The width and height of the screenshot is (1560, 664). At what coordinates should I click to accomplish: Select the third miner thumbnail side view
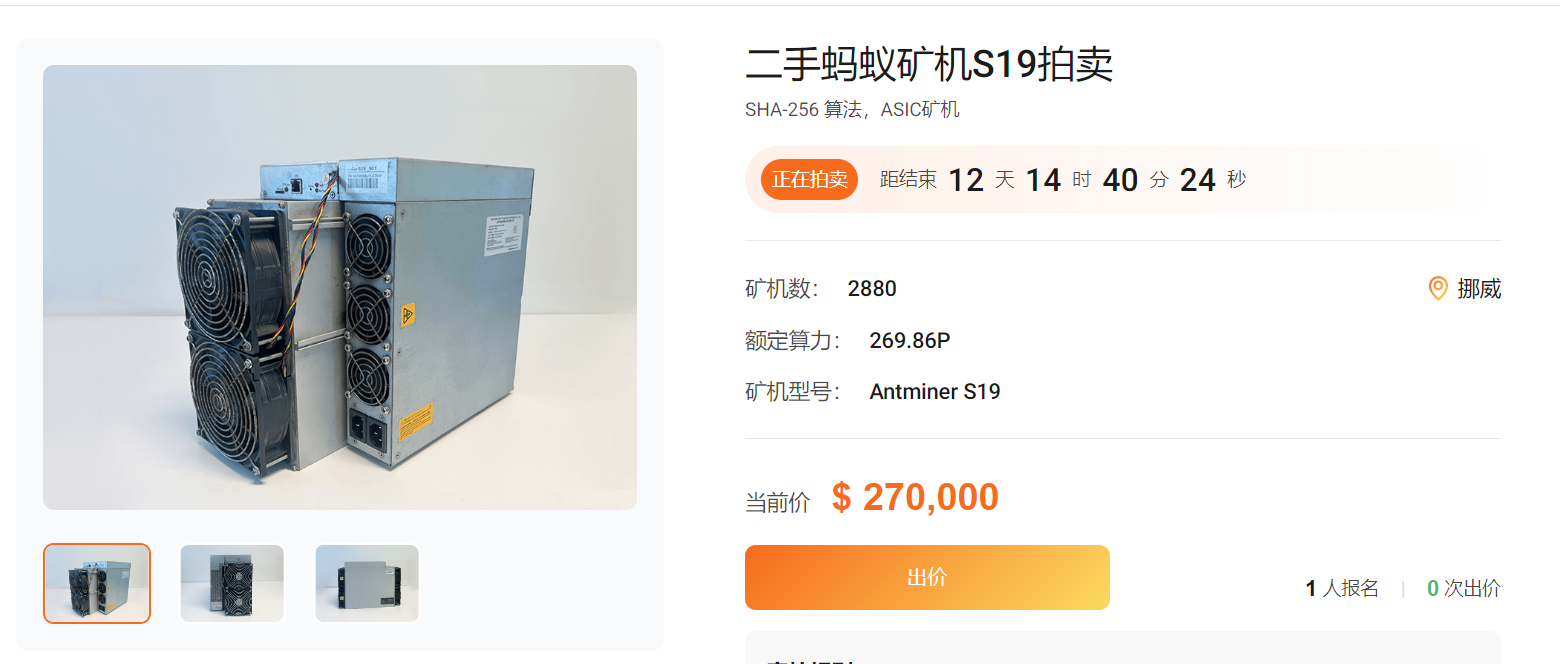pos(367,583)
